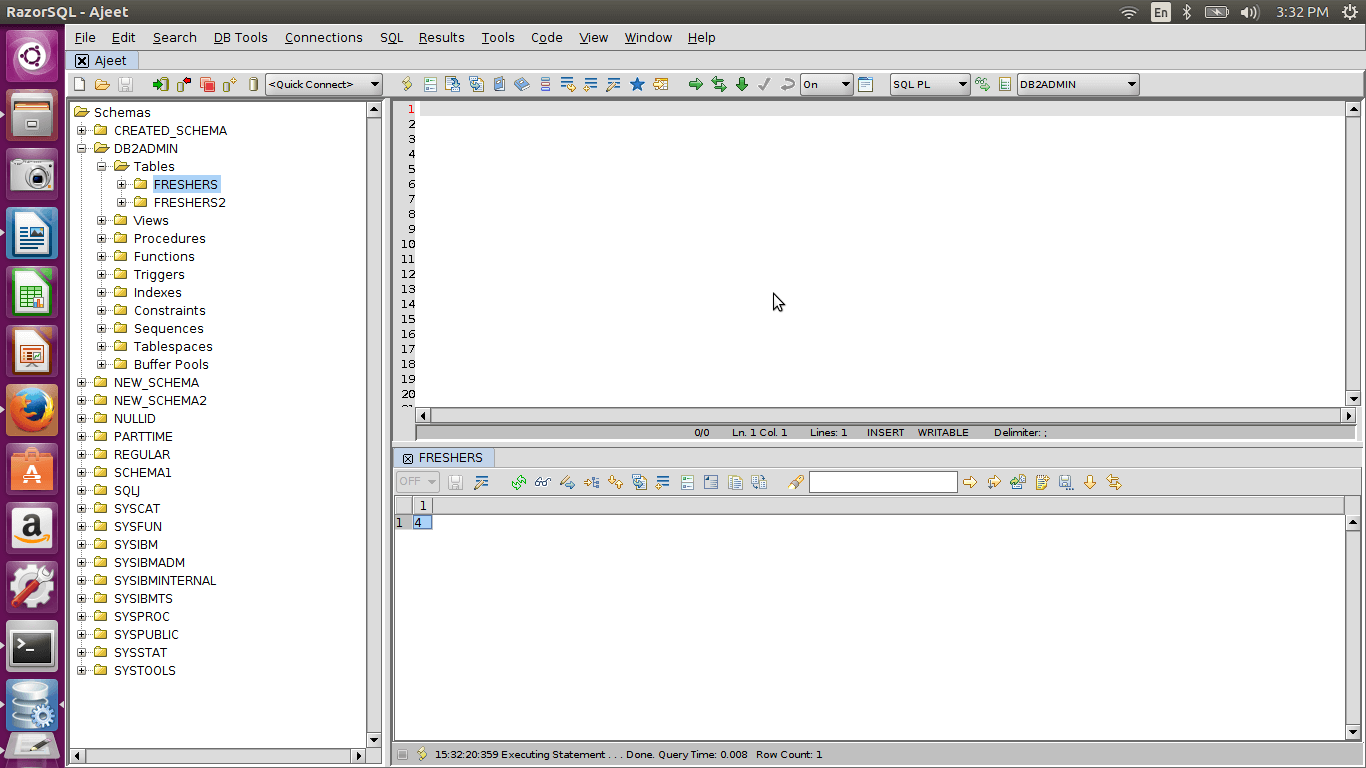Image resolution: width=1366 pixels, height=768 pixels.
Task: Open the Firefox launcher icon
Action: 32,410
